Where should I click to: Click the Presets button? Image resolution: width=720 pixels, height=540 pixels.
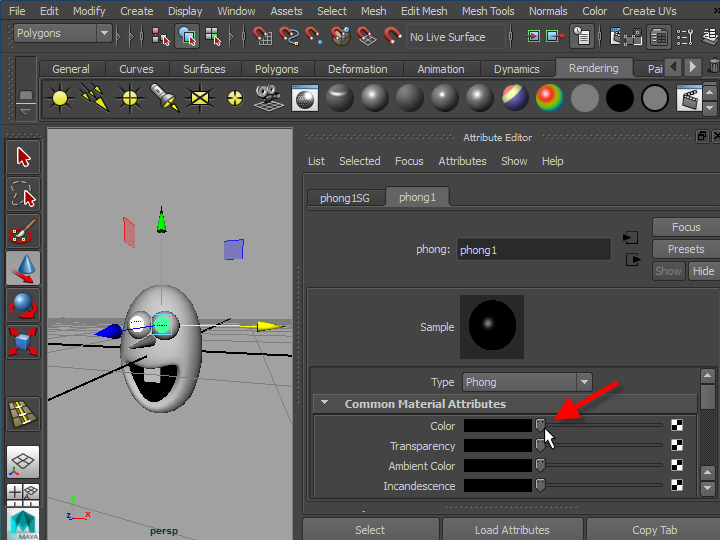tap(685, 249)
